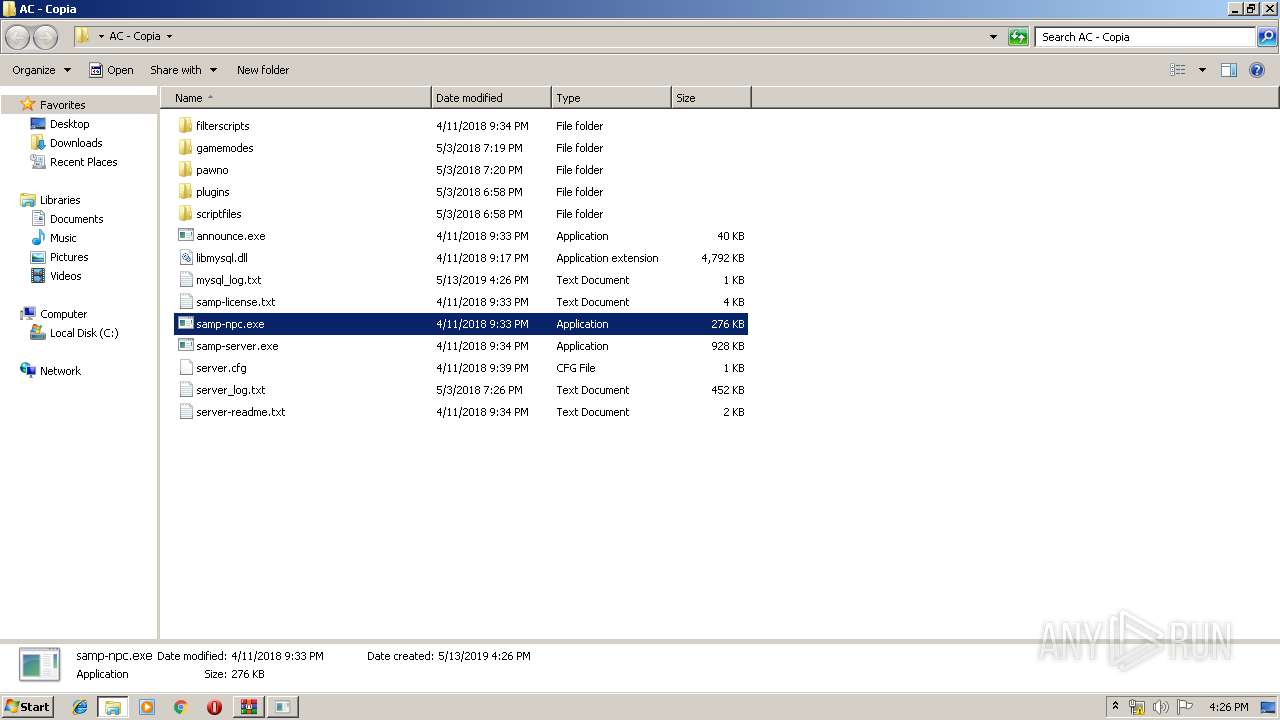1280x720 pixels.
Task: Sort by the Size column header
Action: (711, 98)
